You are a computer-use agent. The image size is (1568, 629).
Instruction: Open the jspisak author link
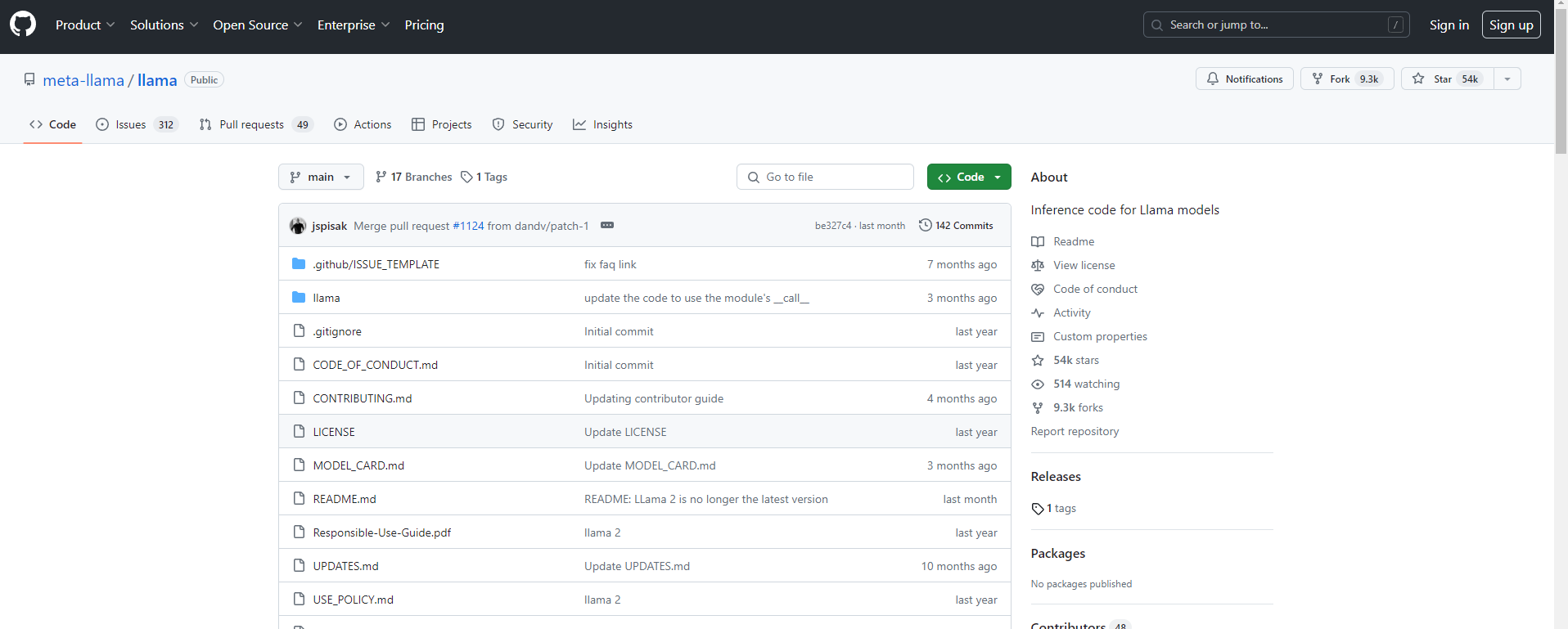[329, 226]
